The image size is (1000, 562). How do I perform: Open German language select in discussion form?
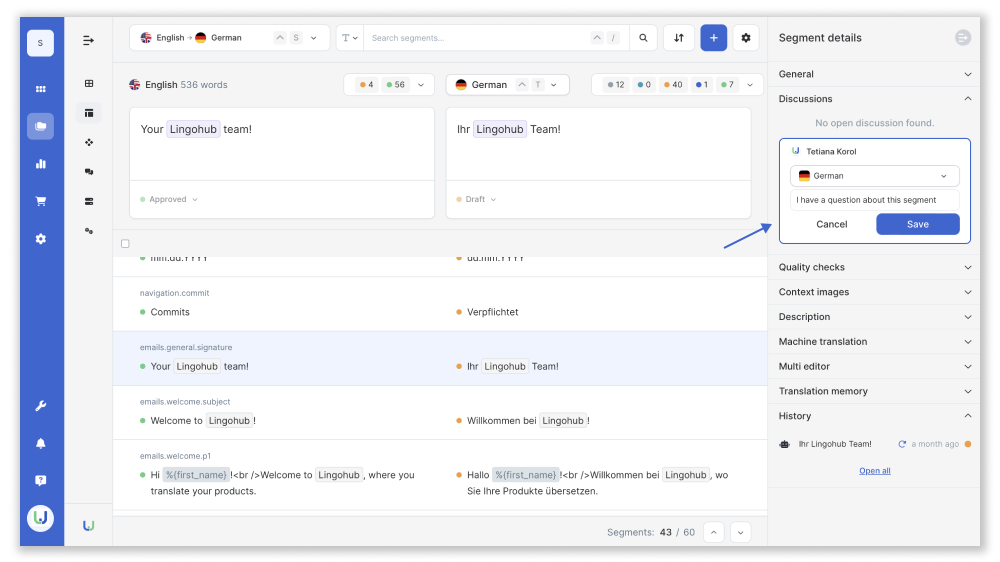(x=874, y=175)
